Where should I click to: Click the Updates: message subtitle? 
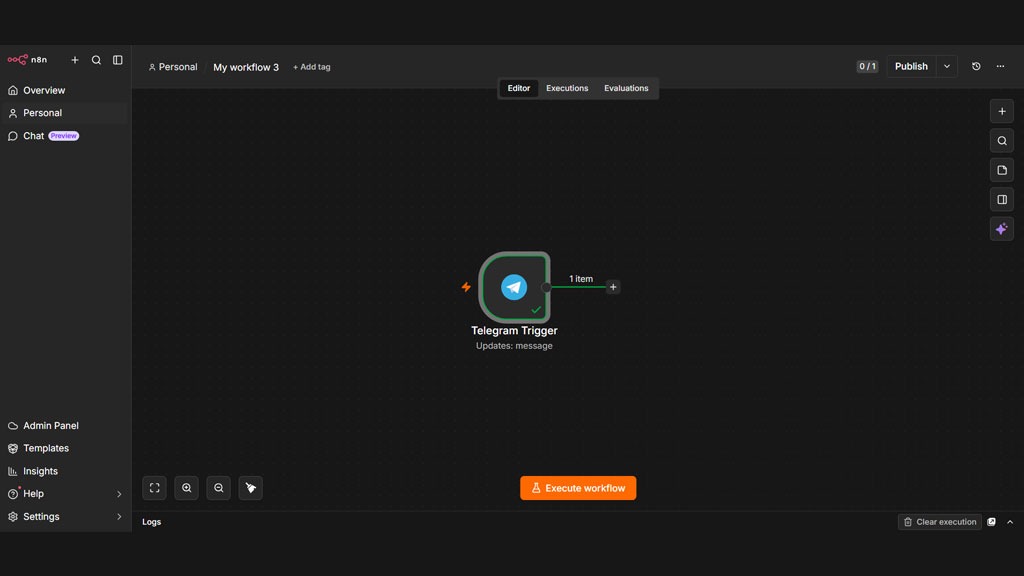point(514,345)
